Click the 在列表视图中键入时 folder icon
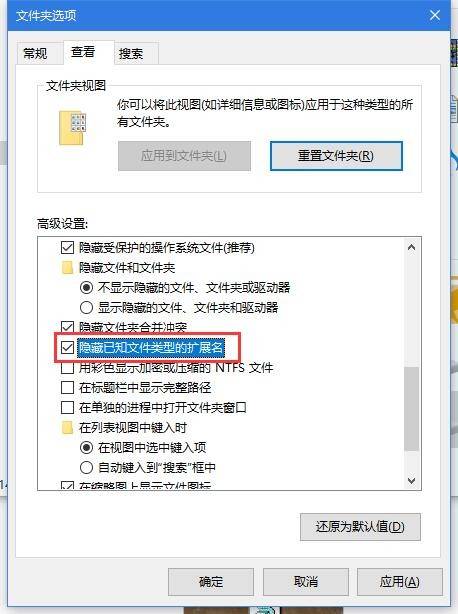The width and height of the screenshot is (458, 614). tap(67, 428)
